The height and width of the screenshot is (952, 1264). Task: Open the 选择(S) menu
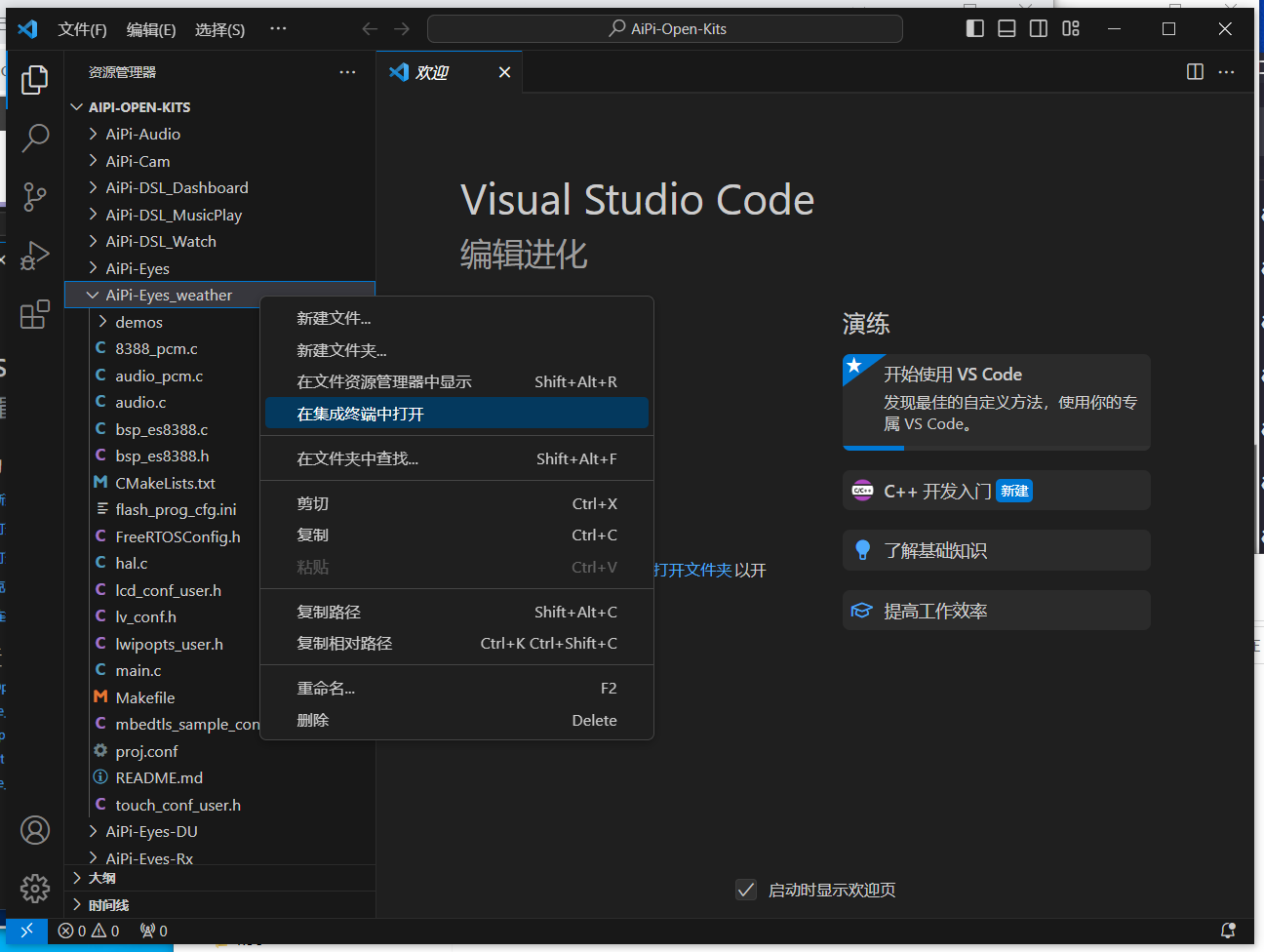click(219, 29)
